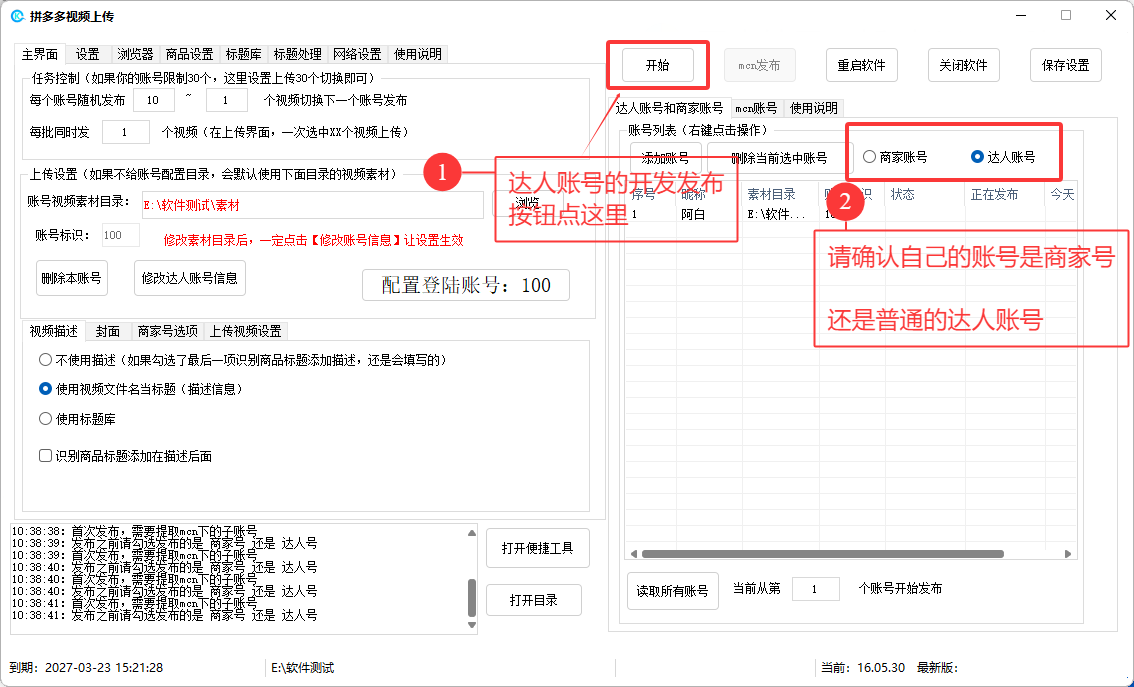Viewport: 1134px width, 687px height.
Task: Click the E:\软件测试 path in status bar
Action: [x=302, y=667]
